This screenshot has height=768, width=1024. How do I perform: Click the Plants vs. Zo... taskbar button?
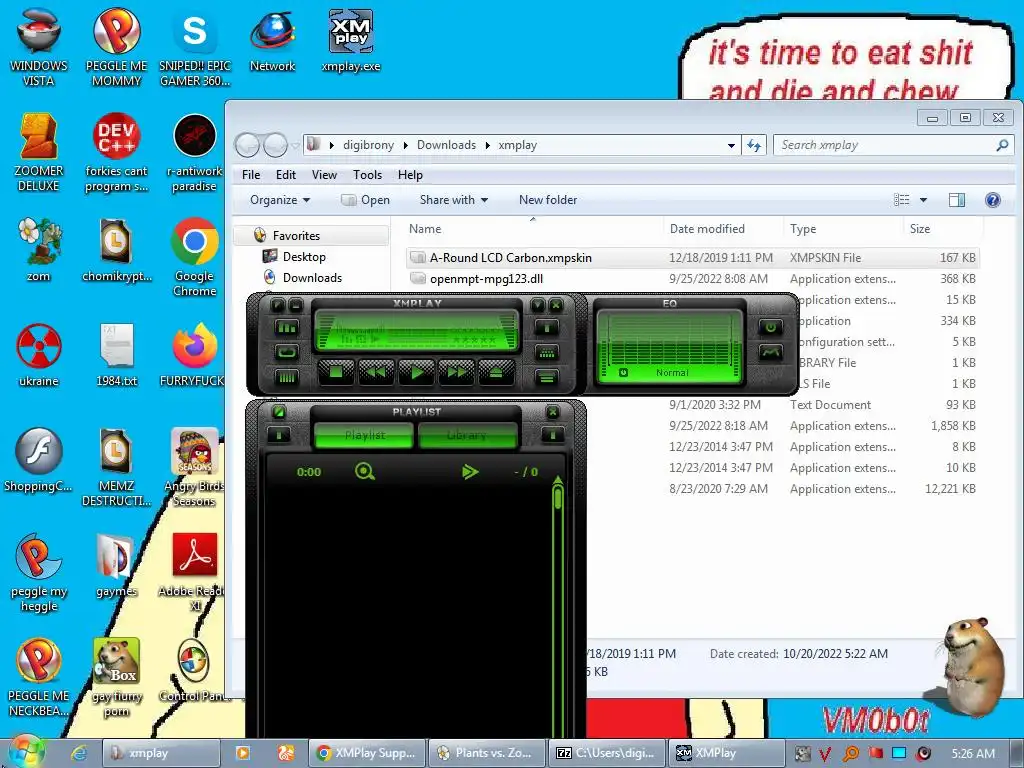point(485,753)
